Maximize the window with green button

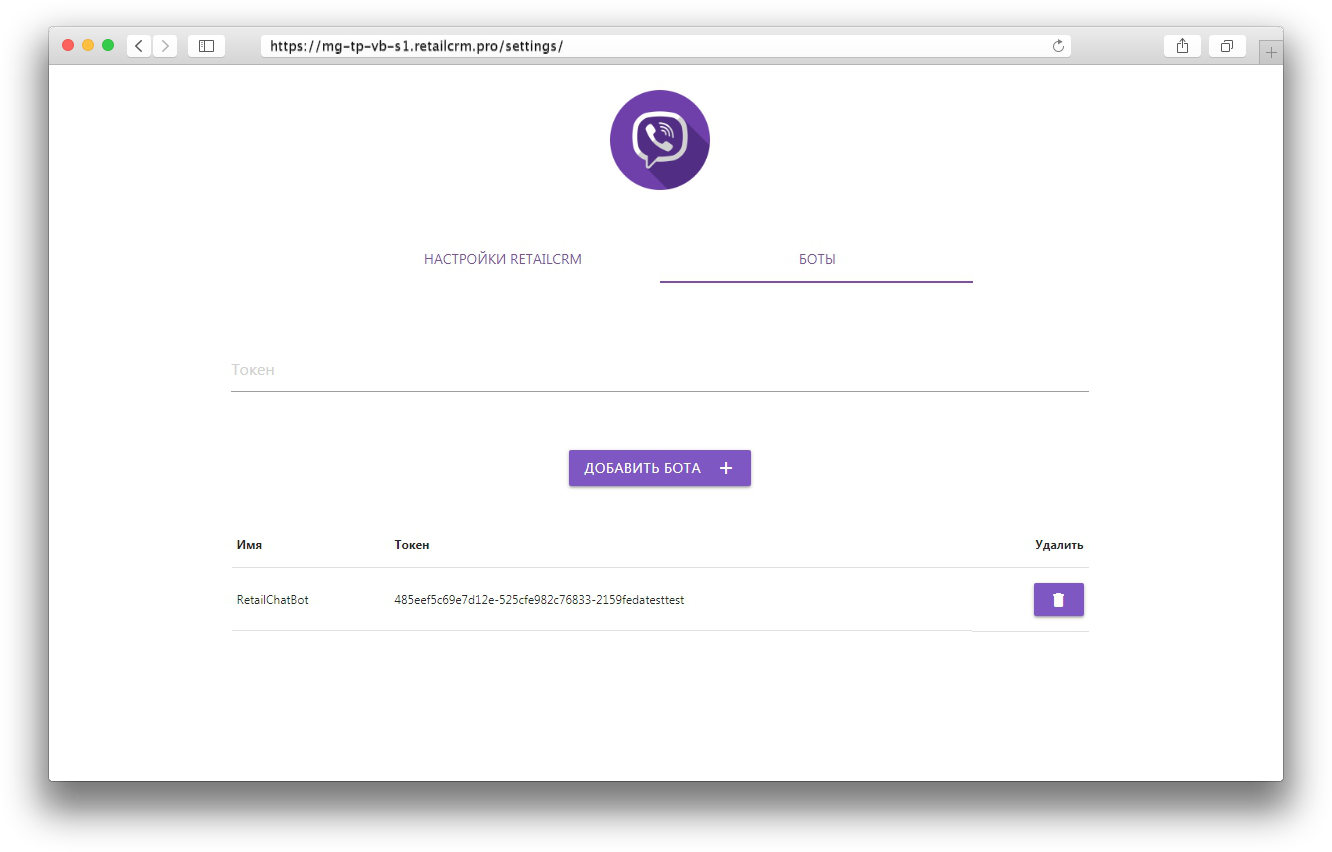108,45
